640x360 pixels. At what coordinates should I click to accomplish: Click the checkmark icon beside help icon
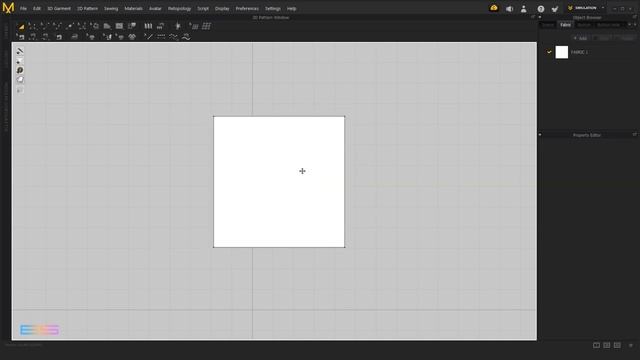(555, 9)
